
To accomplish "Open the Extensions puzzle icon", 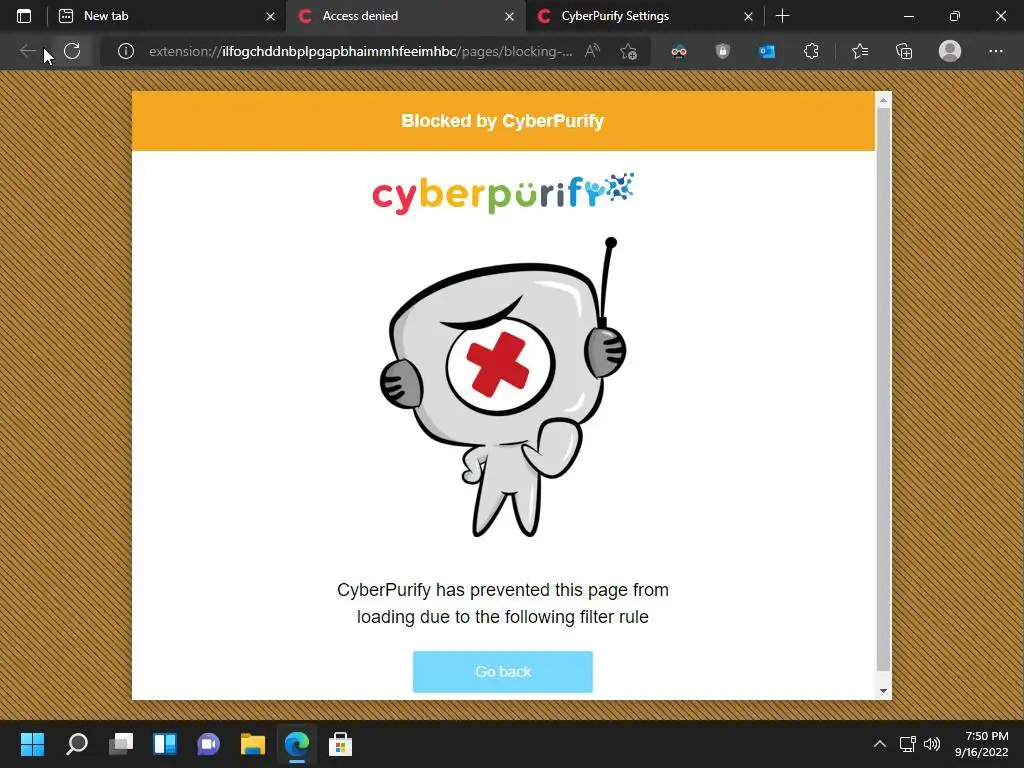I will pyautogui.click(x=811, y=51).
